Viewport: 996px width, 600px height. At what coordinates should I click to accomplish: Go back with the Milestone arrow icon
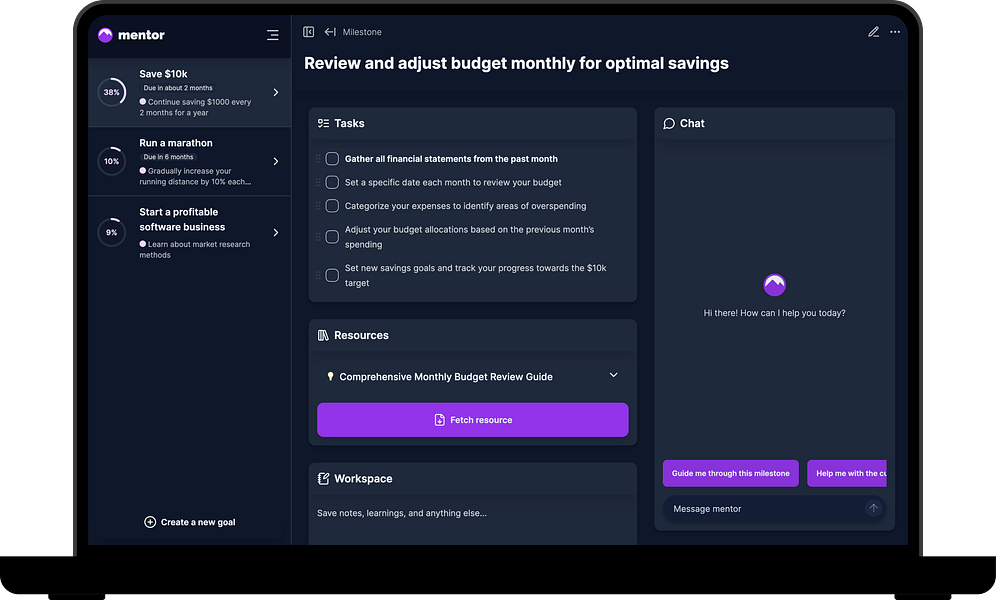pyautogui.click(x=330, y=32)
